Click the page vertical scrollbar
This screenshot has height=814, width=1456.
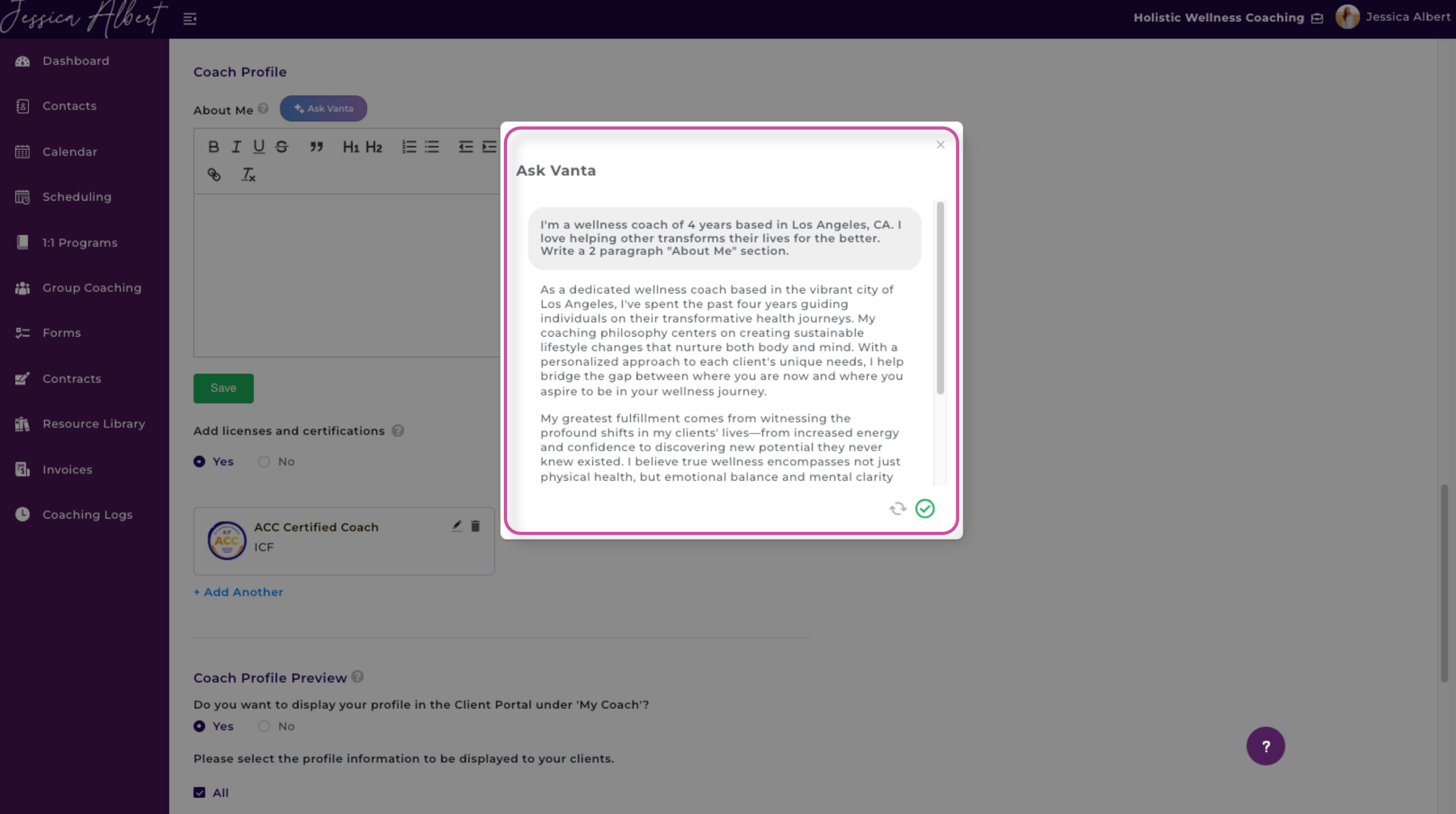[1445, 582]
